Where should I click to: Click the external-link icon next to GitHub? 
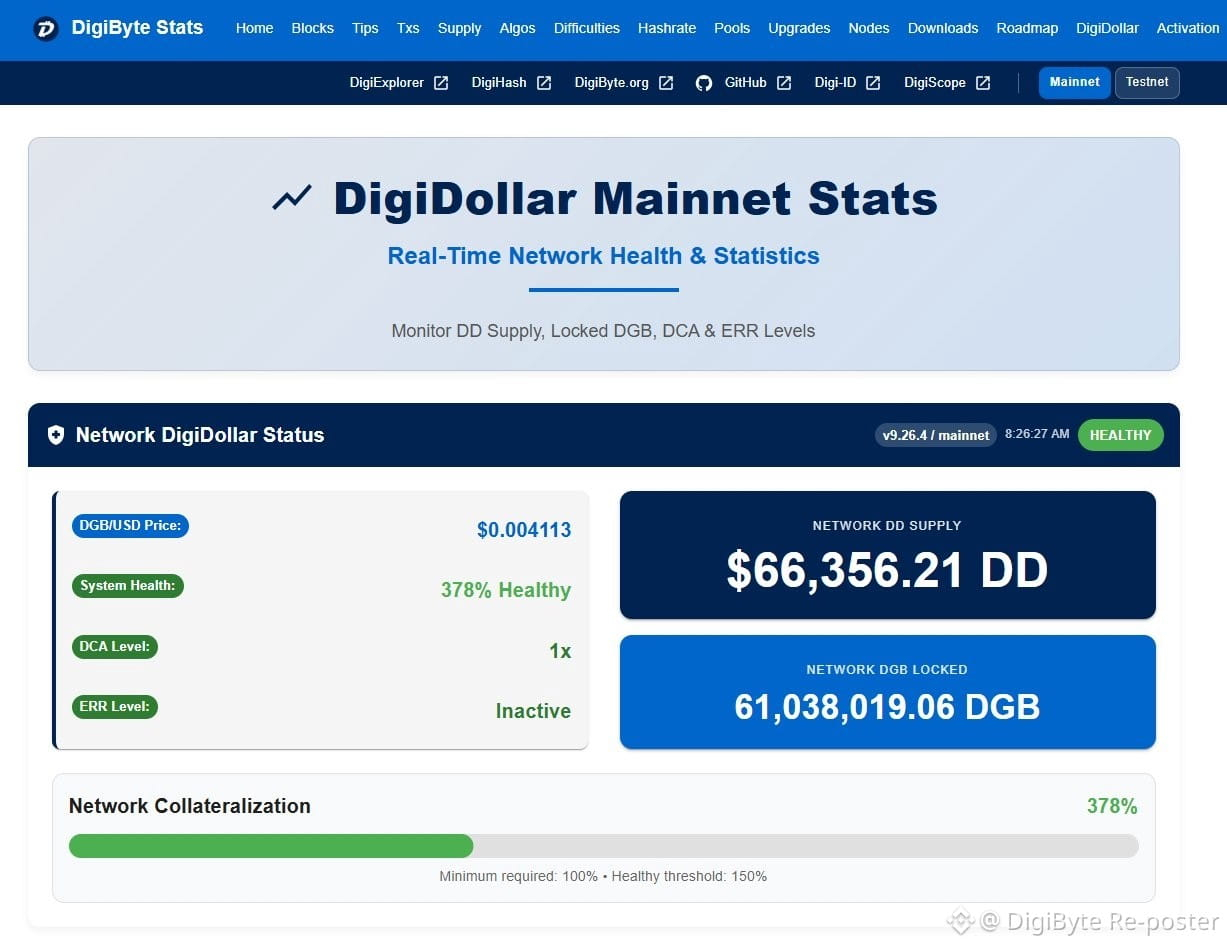coord(784,83)
